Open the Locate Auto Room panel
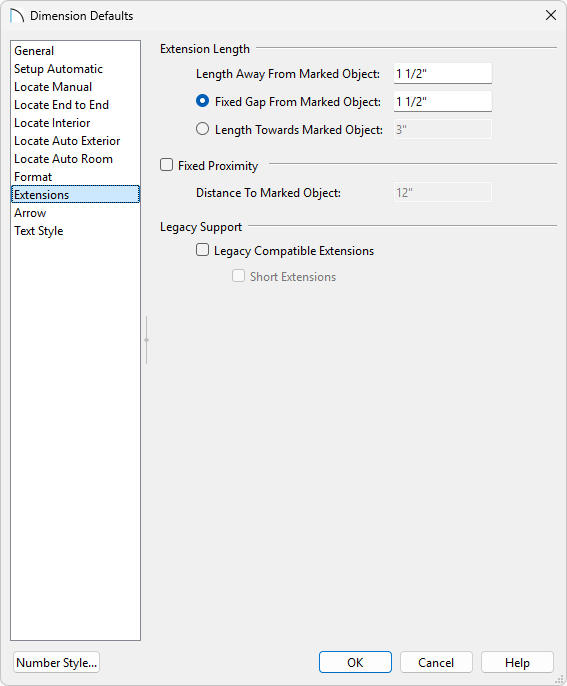 pyautogui.click(x=75, y=158)
